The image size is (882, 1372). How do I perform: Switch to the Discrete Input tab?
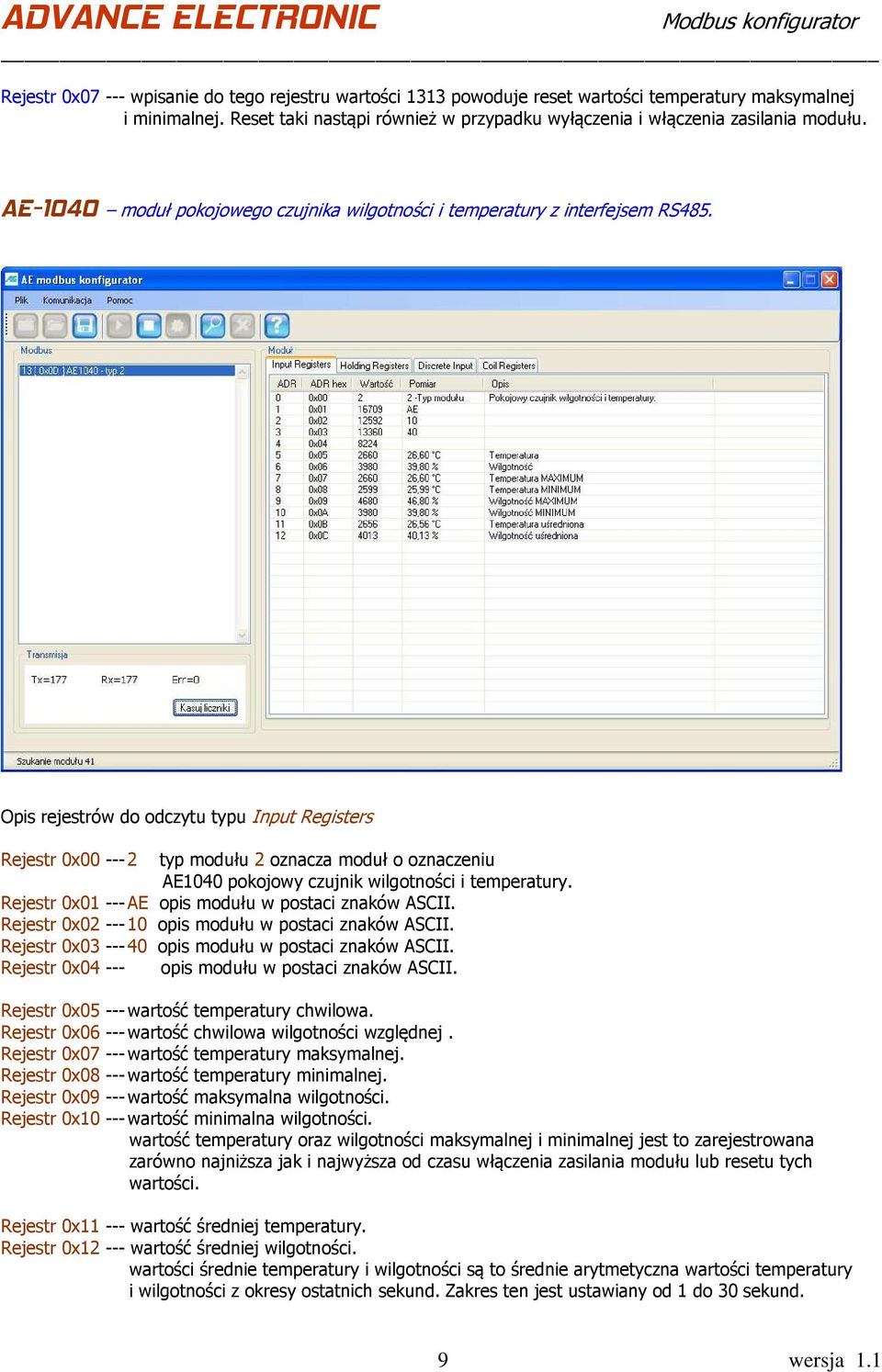[446, 365]
